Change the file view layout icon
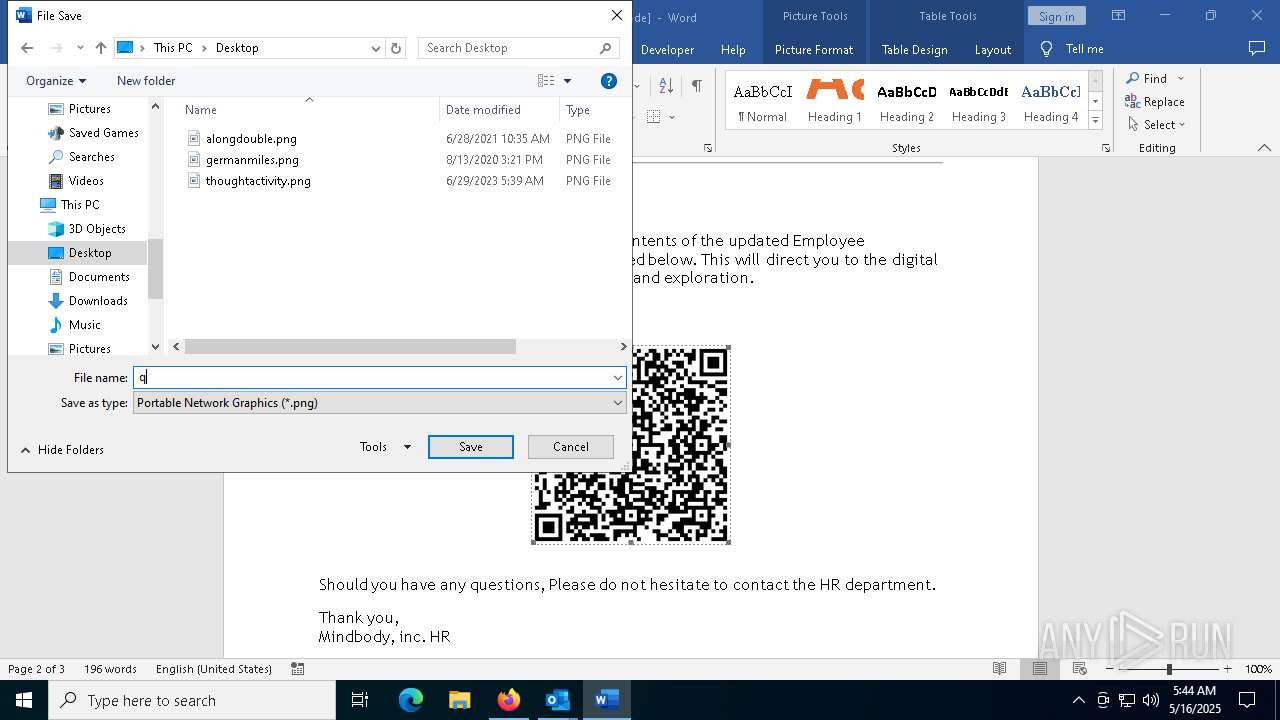 tap(546, 81)
